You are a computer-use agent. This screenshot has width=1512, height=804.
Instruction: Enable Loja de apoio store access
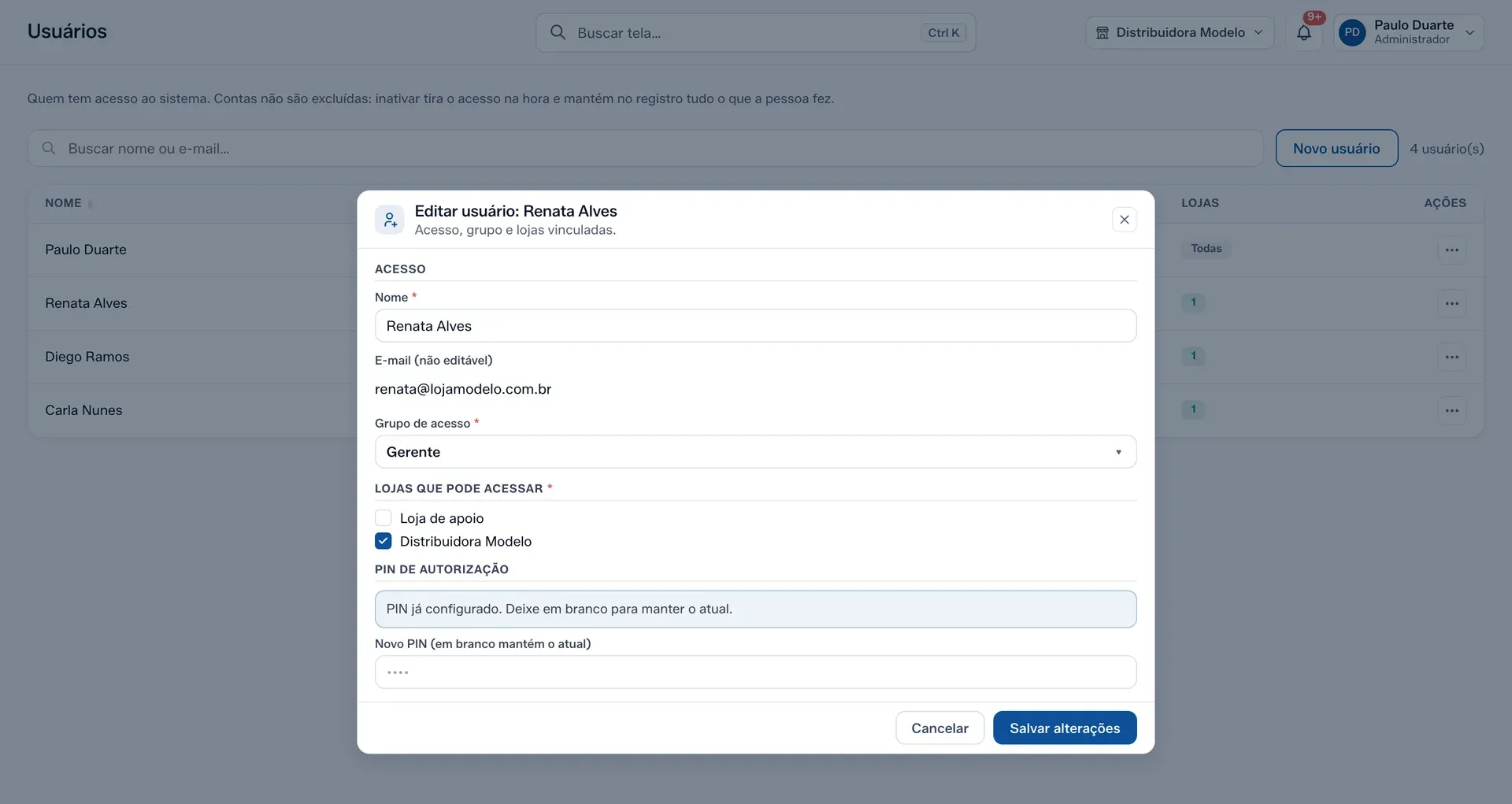(384, 518)
